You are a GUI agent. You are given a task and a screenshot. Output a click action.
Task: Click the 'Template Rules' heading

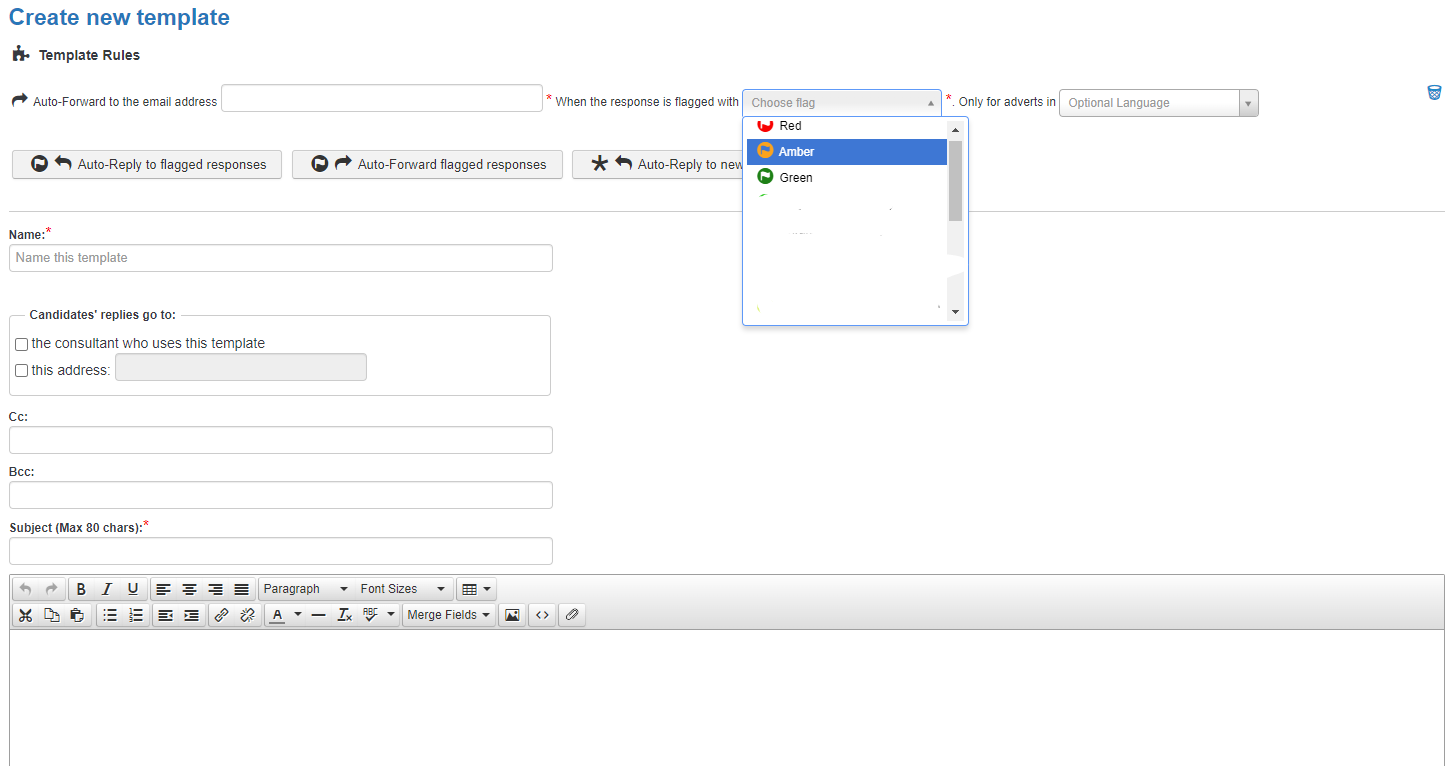pos(89,55)
